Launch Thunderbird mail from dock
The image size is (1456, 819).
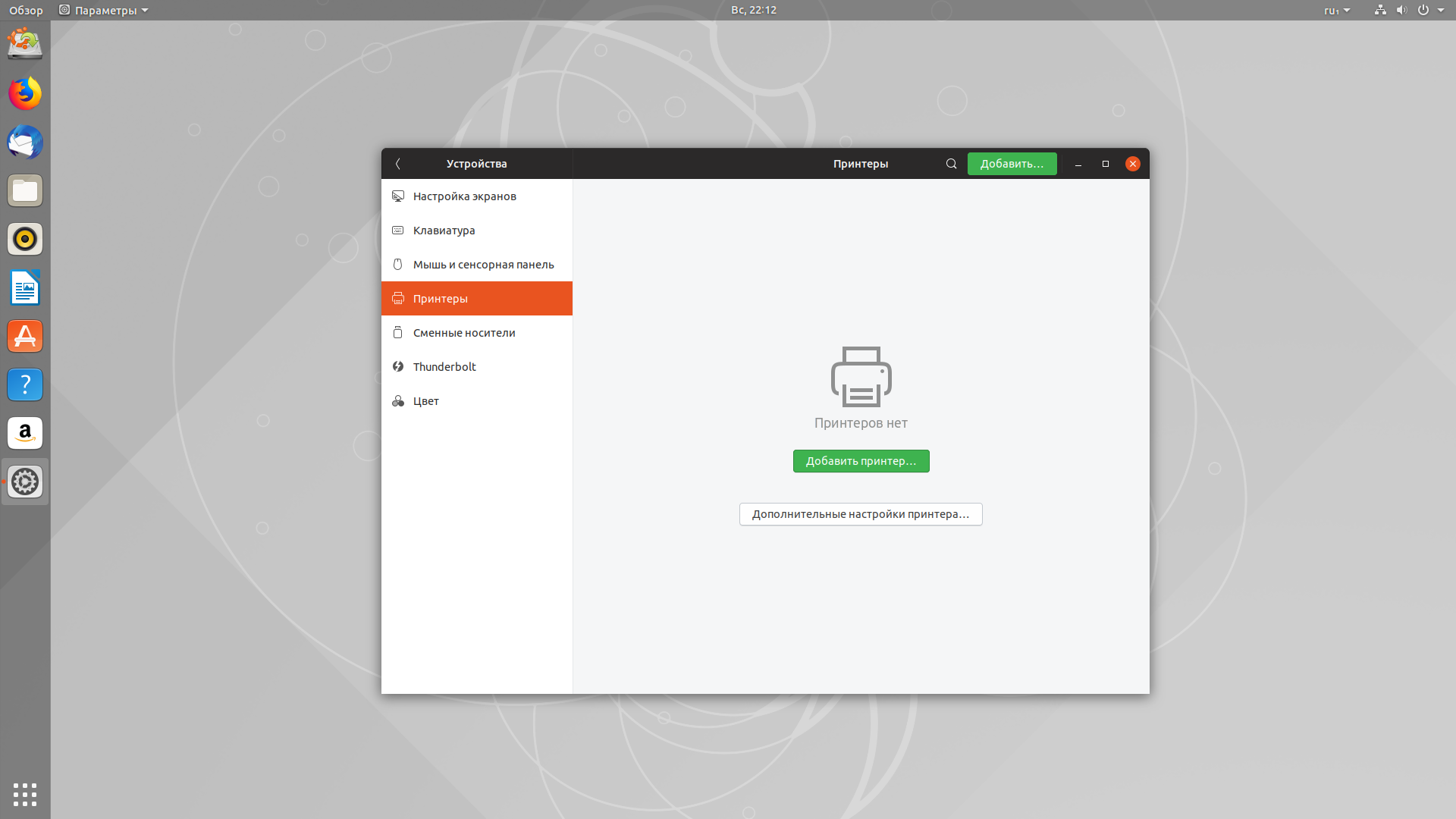pyautogui.click(x=25, y=143)
